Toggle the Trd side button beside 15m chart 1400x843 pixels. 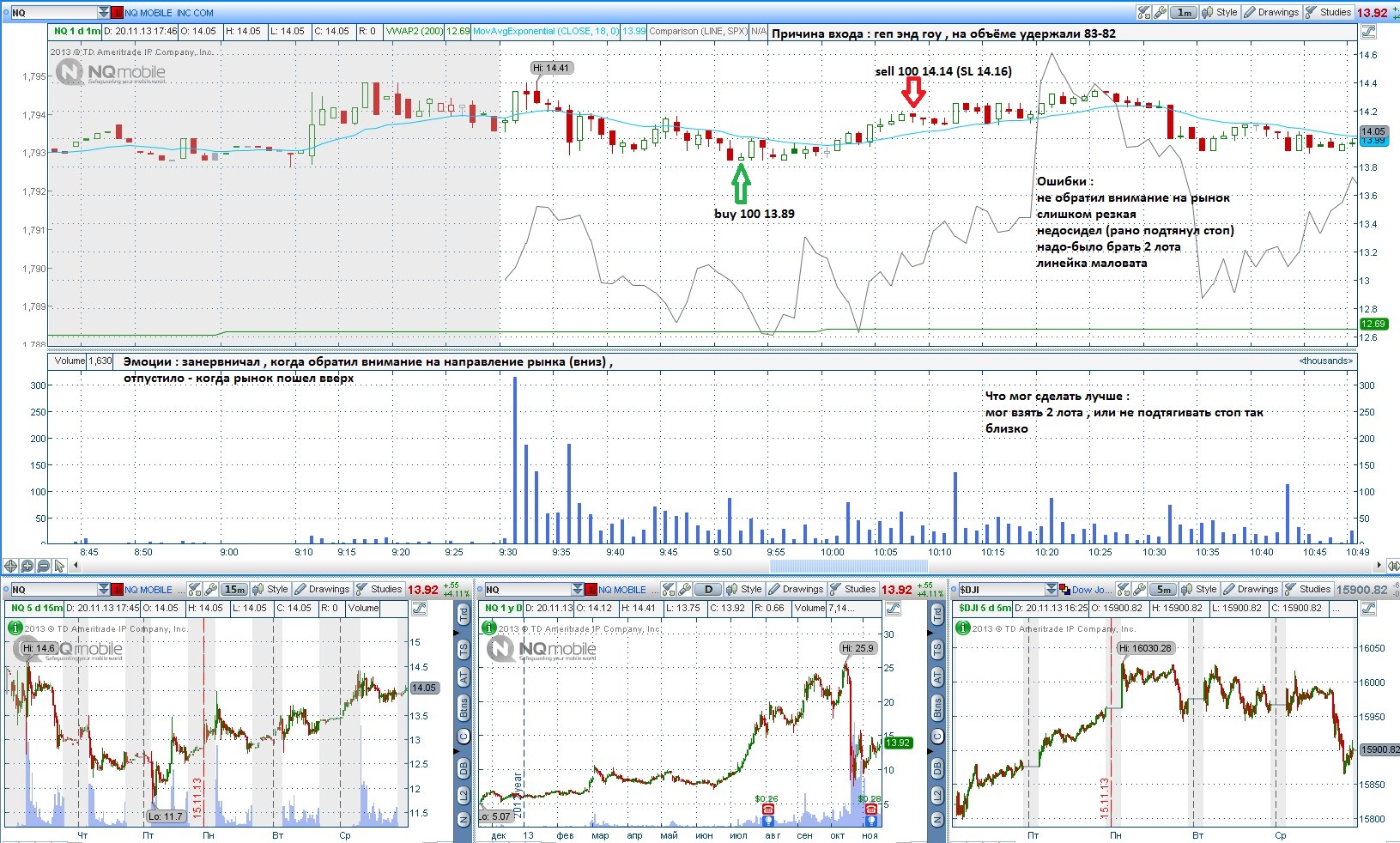pos(464,615)
